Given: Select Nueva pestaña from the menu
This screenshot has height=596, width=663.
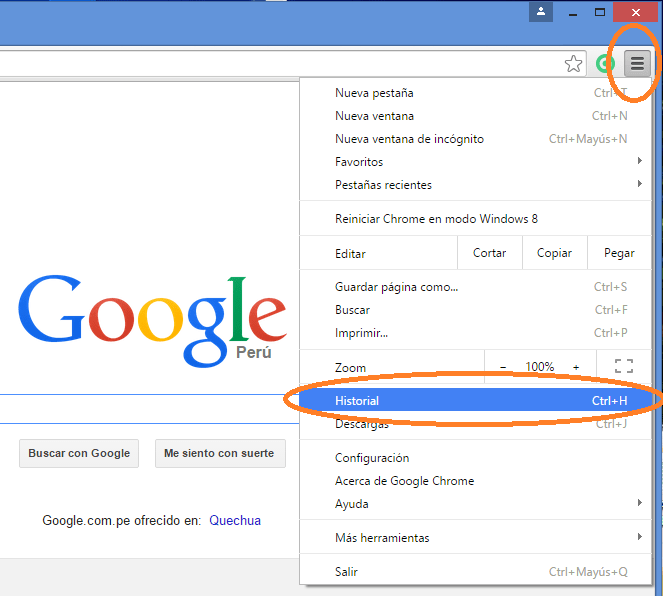Looking at the screenshot, I should point(475,93).
